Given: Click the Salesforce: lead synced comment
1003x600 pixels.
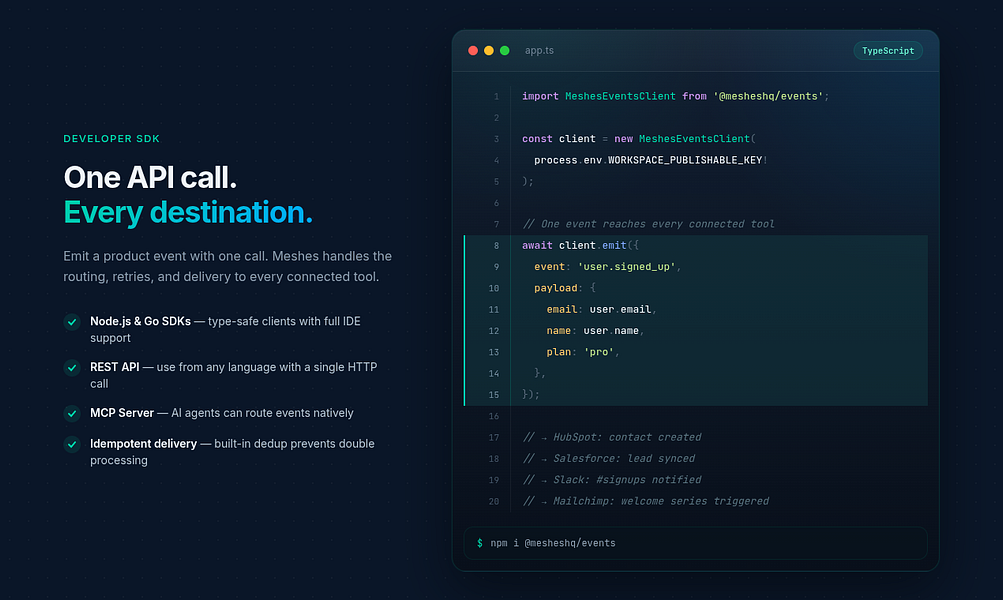Looking at the screenshot, I should [x=609, y=459].
